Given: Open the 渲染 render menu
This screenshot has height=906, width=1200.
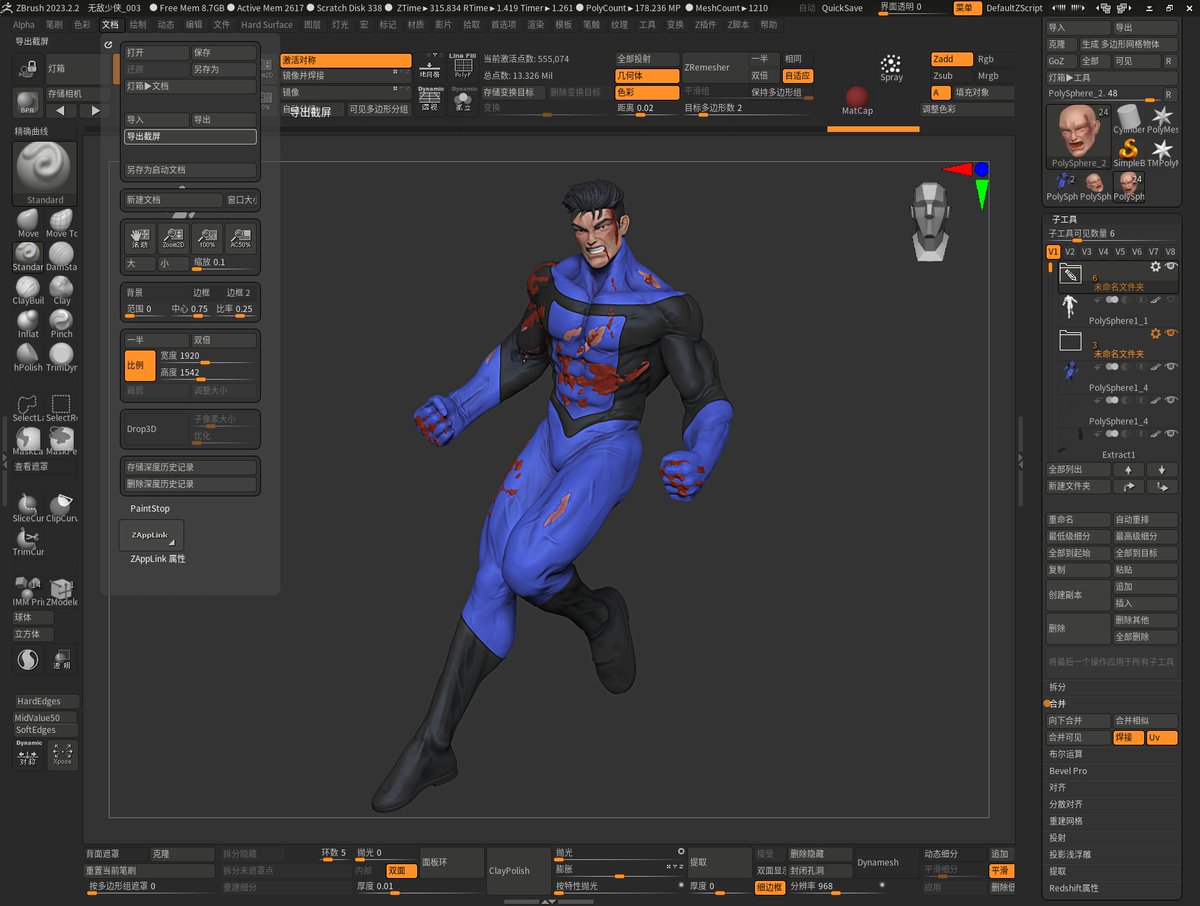Looking at the screenshot, I should pos(535,24).
